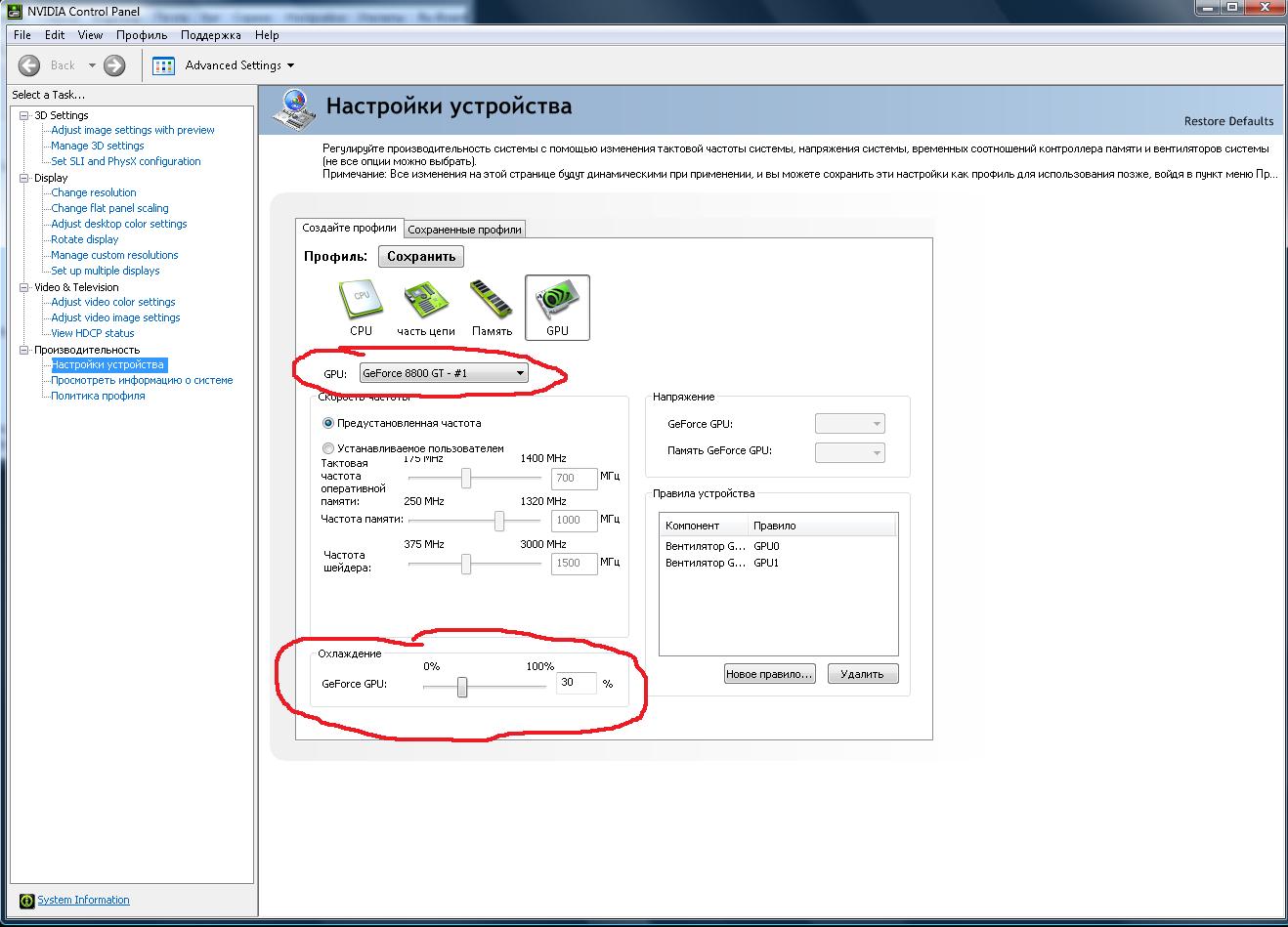The width and height of the screenshot is (1288, 927).
Task: Open Change flat panel scaling
Action: pyautogui.click(x=109, y=208)
